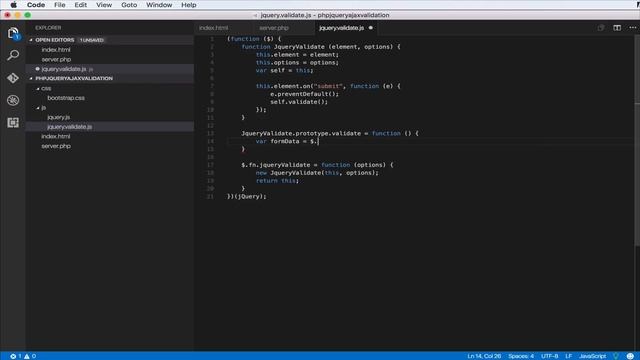Screen dimensions: 640x360
Task: Open the more actions ellipsis menu
Action: (x=633, y=28)
